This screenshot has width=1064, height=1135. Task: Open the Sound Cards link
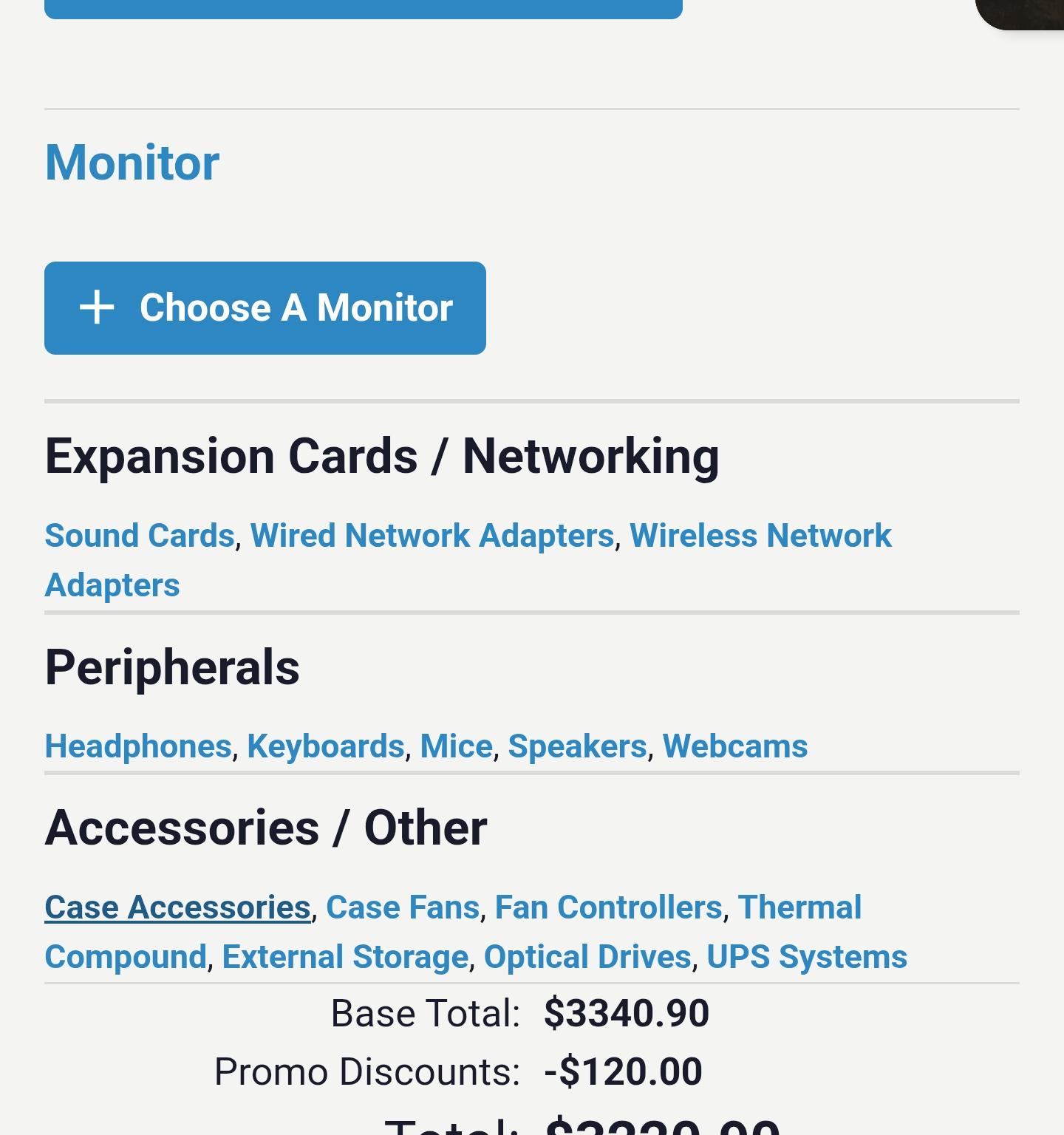[x=140, y=536]
